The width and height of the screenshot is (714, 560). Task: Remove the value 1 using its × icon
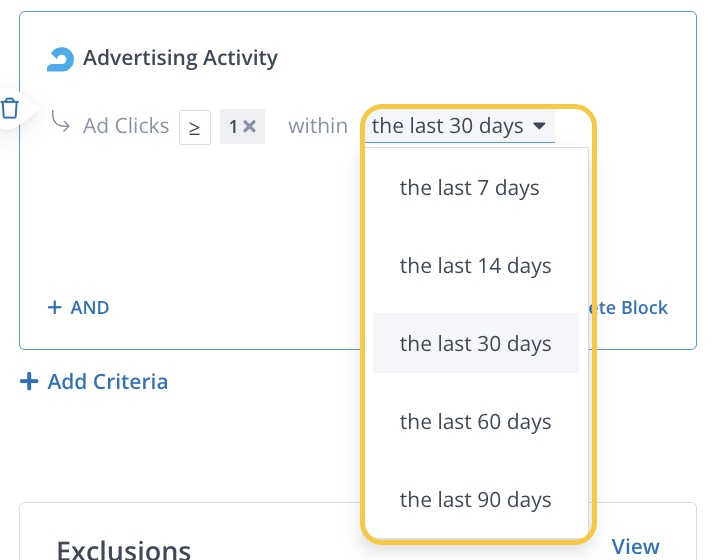(x=250, y=127)
